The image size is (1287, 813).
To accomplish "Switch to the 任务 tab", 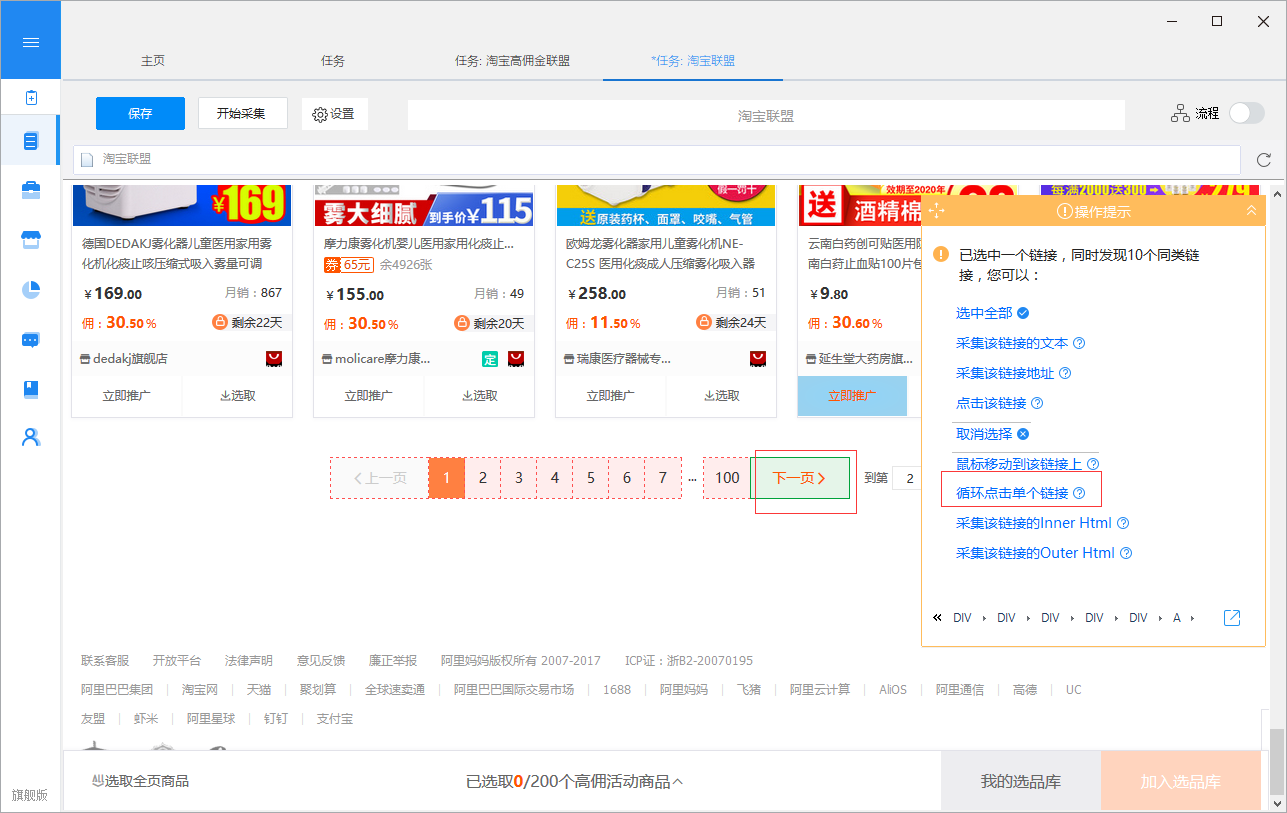I will 333,60.
